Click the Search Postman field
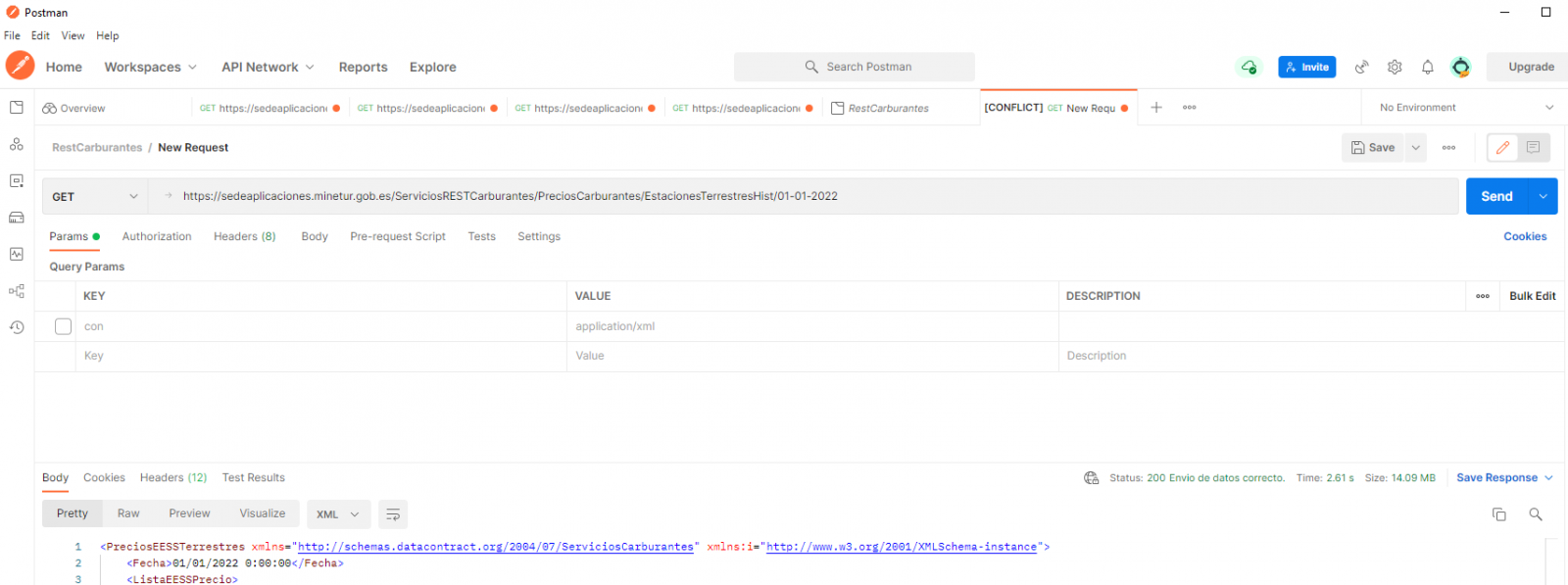This screenshot has height=585, width=1568. click(x=855, y=67)
